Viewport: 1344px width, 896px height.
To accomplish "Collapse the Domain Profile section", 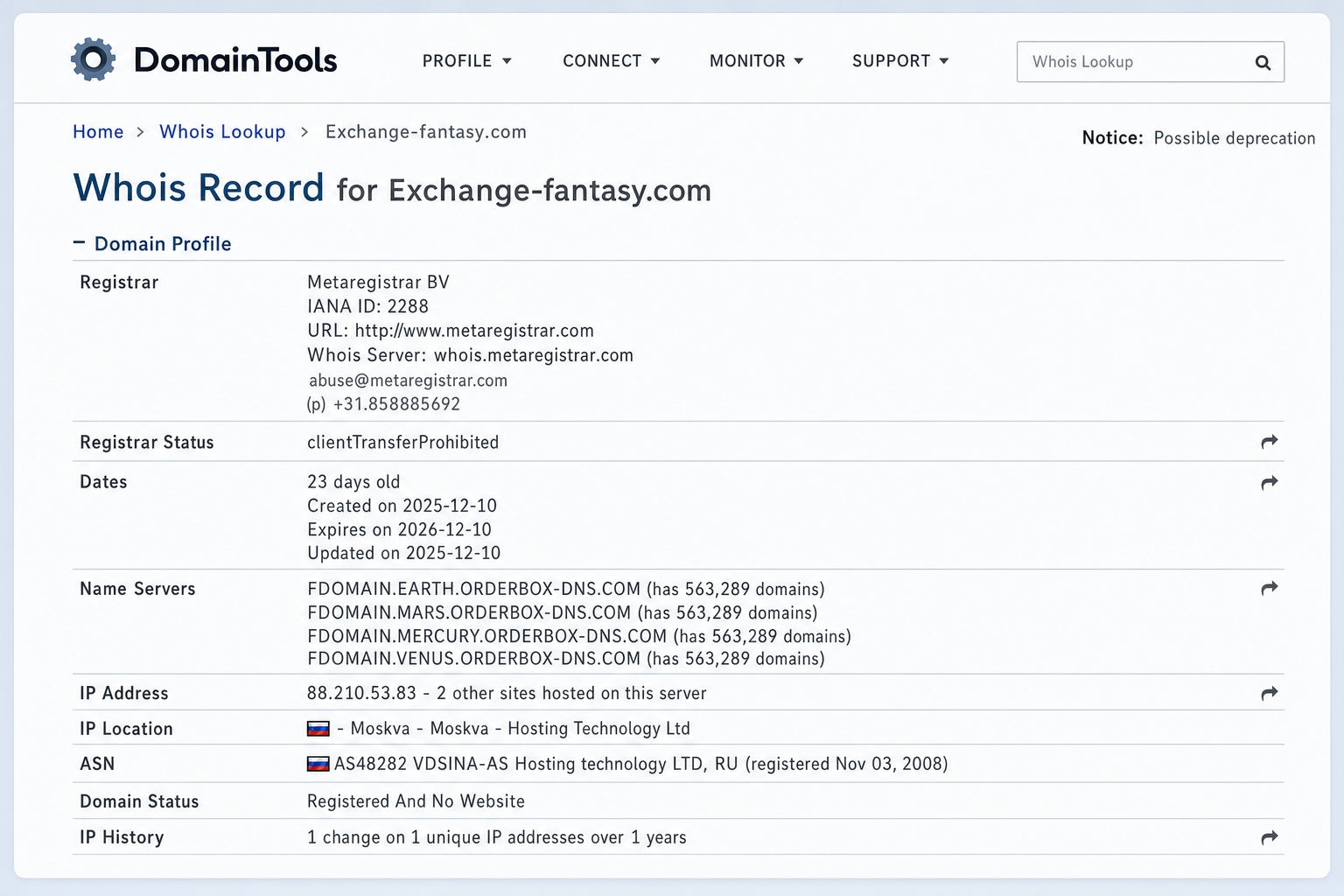I will (x=152, y=244).
